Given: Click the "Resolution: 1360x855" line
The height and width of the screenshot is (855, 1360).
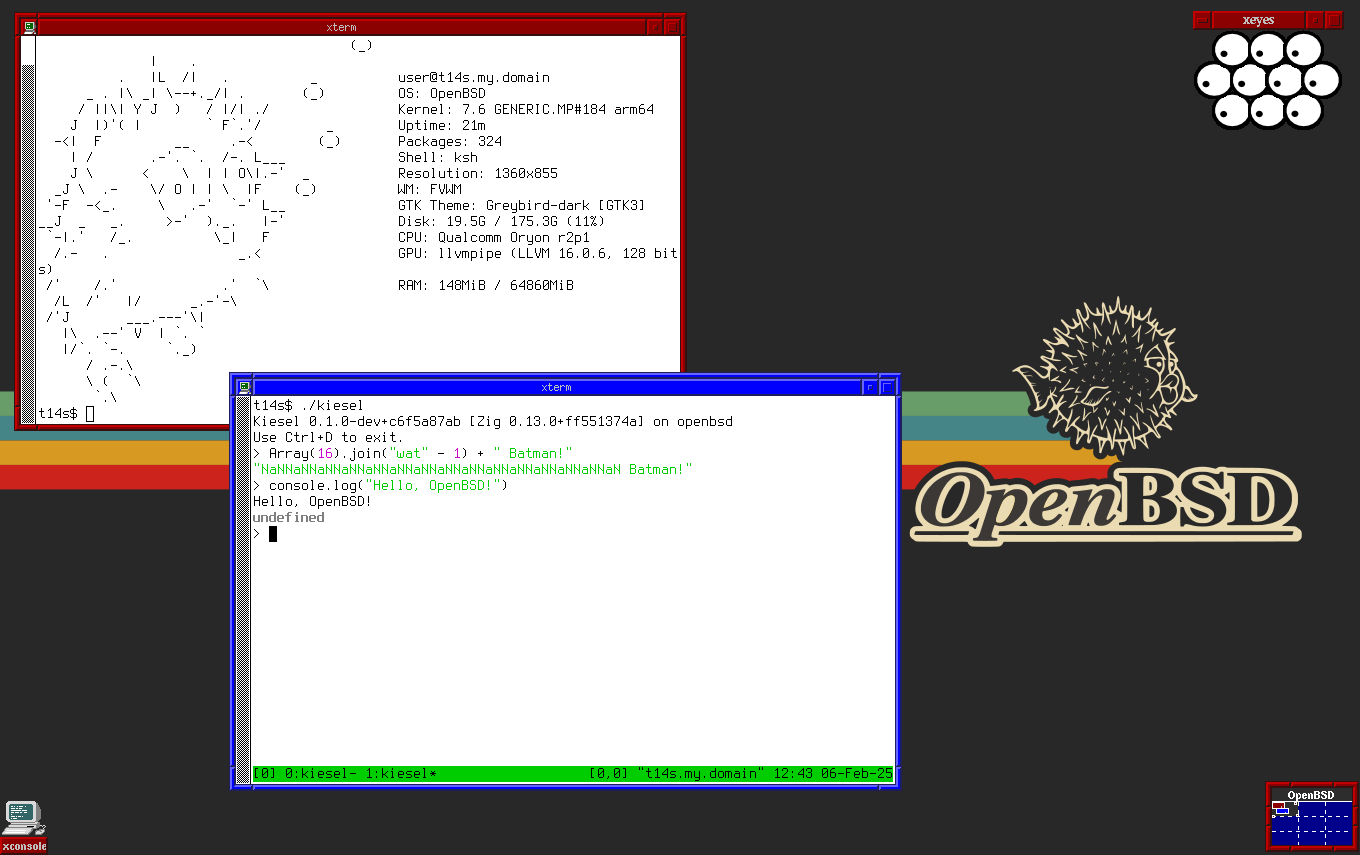Looking at the screenshot, I should 478,173.
